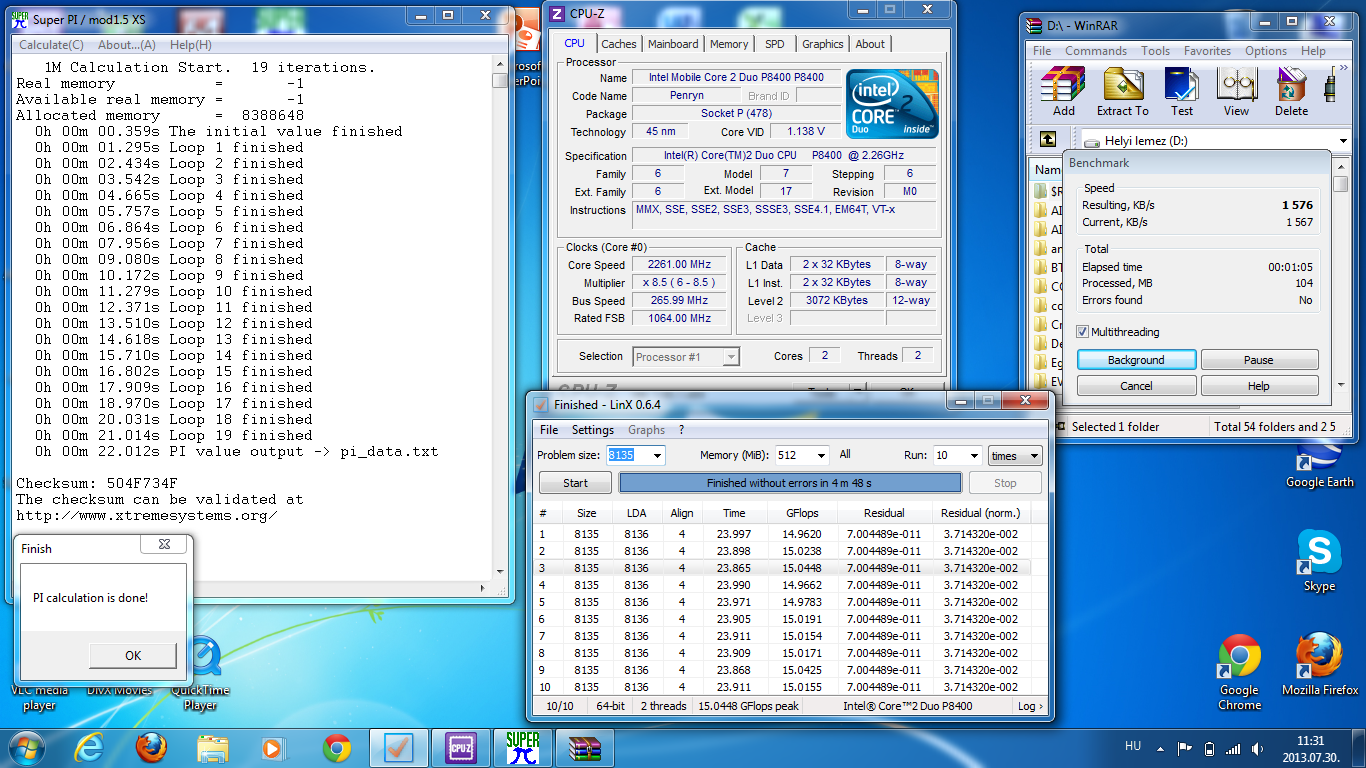Click the network signal tray icon
The height and width of the screenshot is (768, 1366).
1233,748
